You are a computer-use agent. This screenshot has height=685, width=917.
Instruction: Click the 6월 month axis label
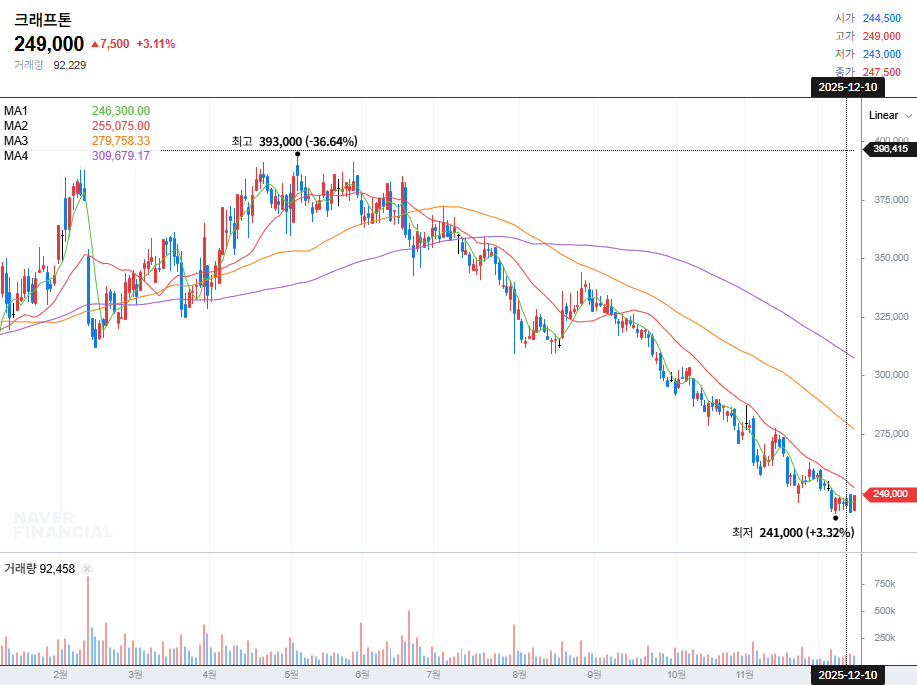click(x=362, y=674)
